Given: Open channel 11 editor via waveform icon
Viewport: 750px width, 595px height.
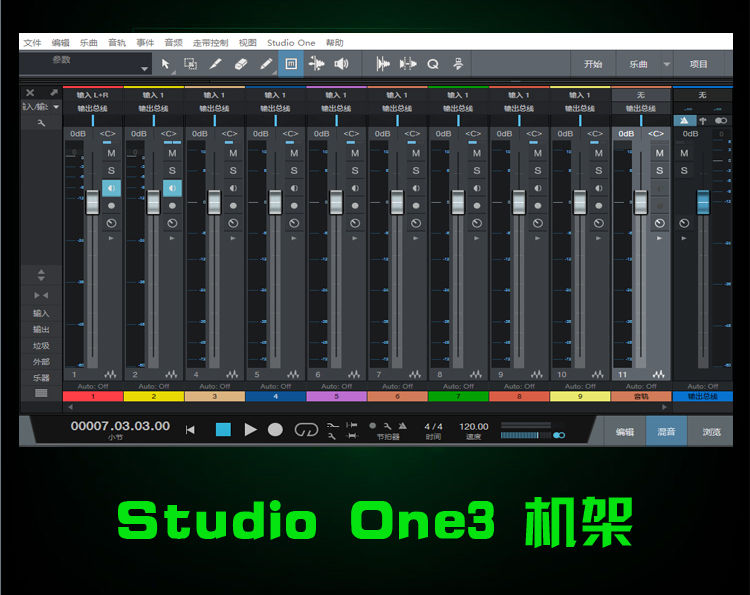Looking at the screenshot, I should click(659, 374).
